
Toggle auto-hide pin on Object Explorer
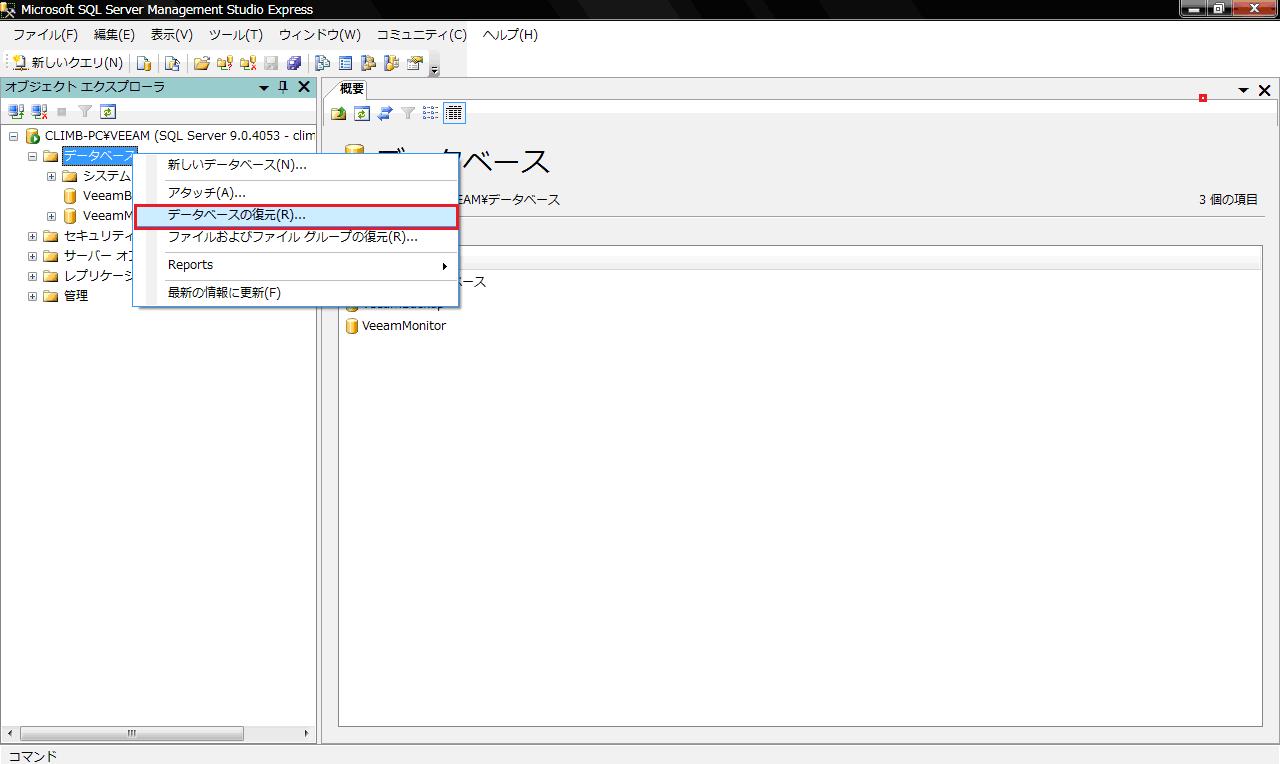[283, 88]
